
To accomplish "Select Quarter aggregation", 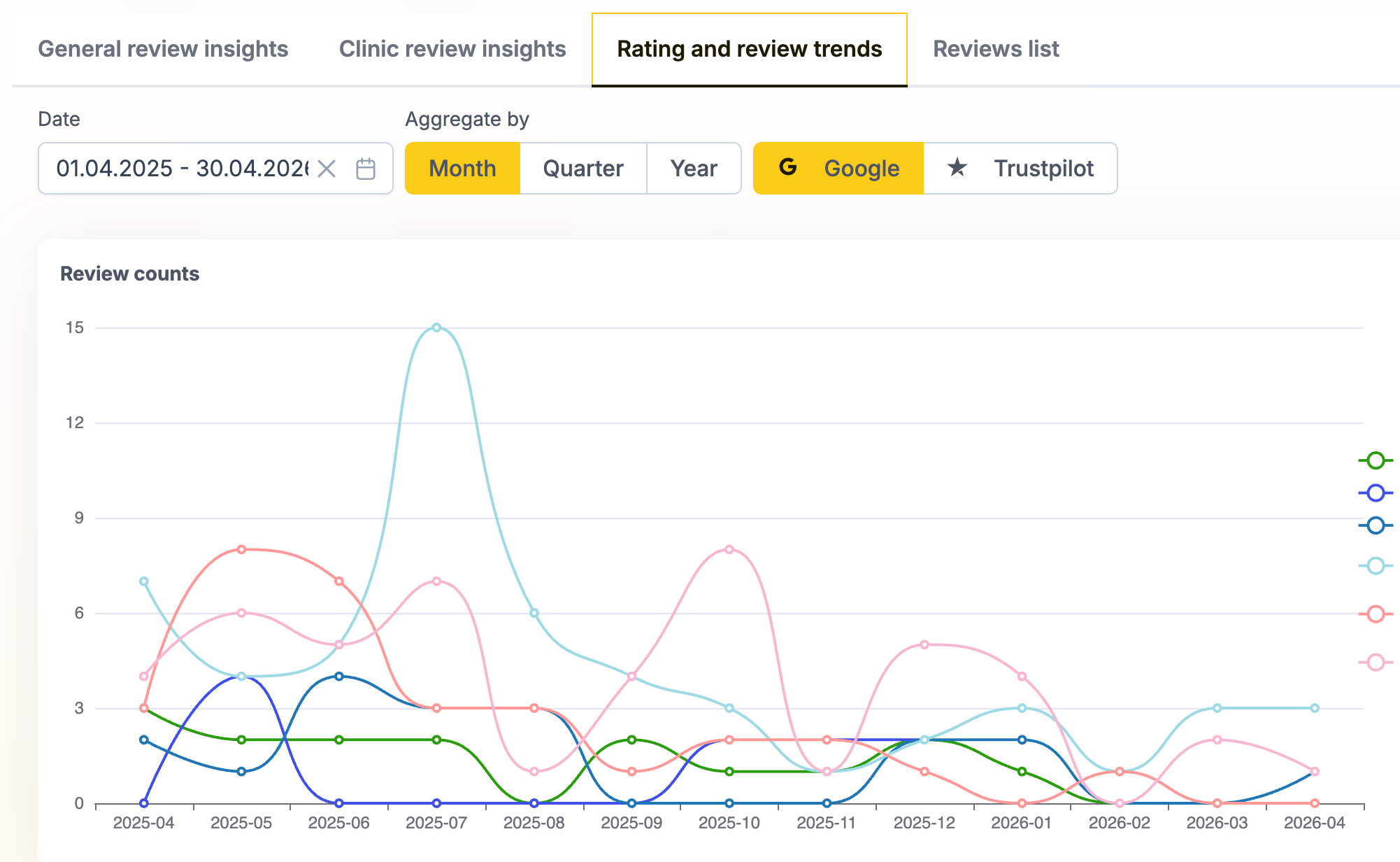I will click(583, 169).
